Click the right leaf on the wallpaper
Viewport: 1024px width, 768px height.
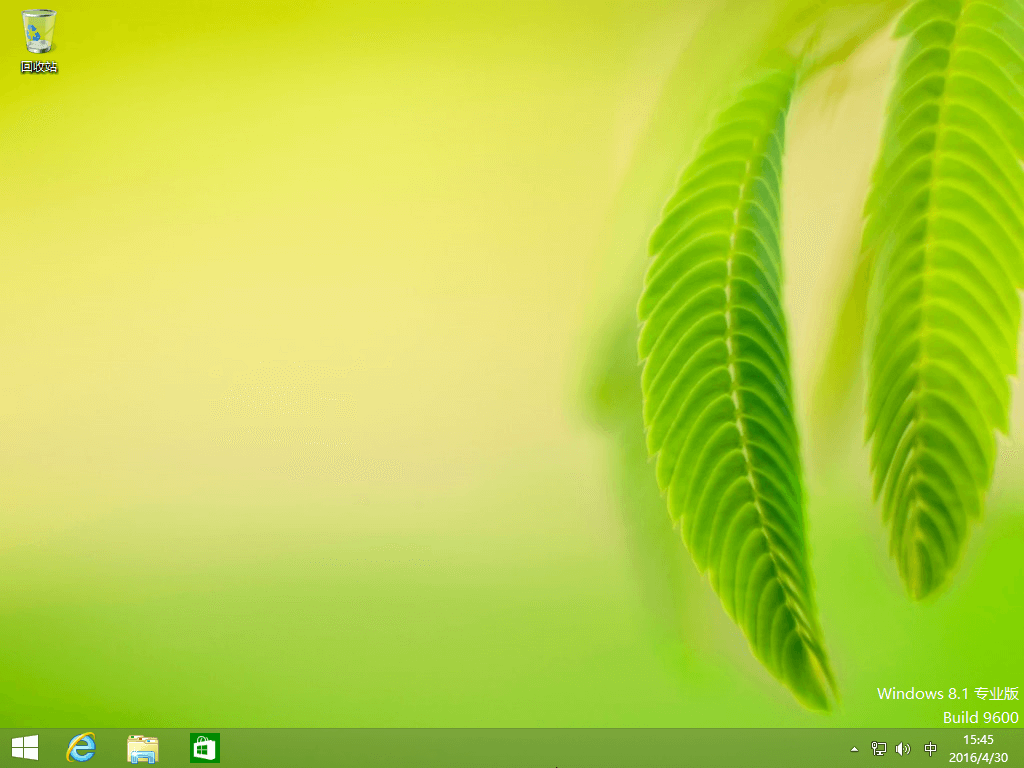pos(940,294)
